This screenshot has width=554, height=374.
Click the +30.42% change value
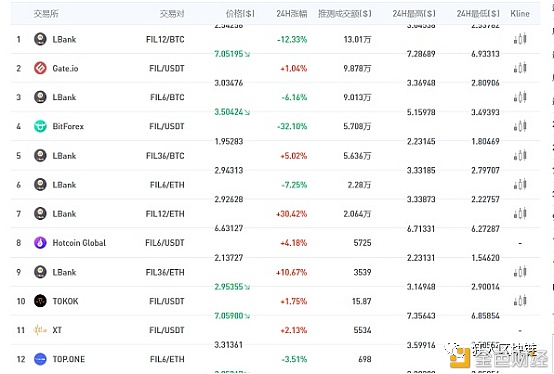pyautogui.click(x=291, y=214)
